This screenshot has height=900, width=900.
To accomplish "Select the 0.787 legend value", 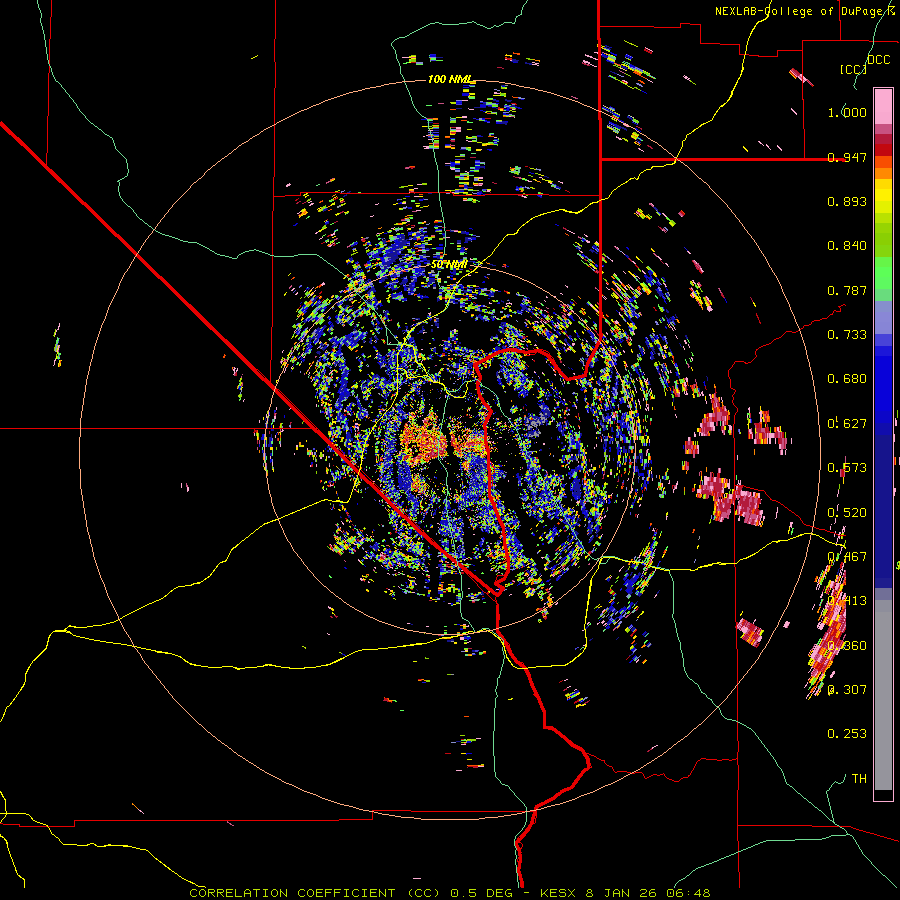I will click(x=847, y=290).
